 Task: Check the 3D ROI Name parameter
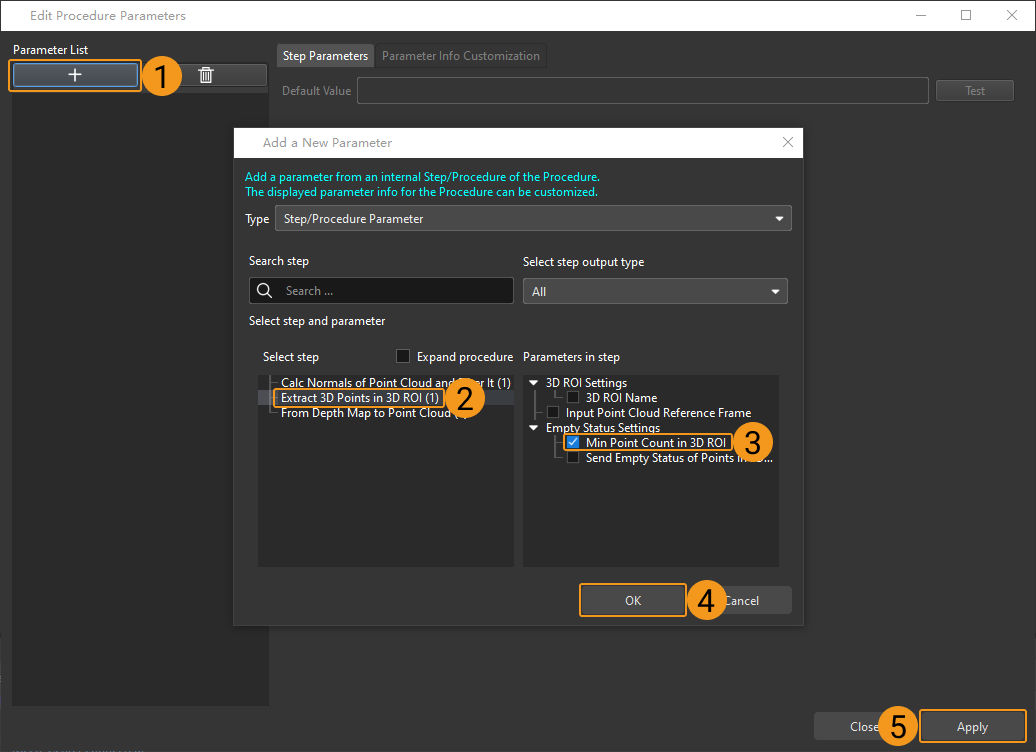(573, 398)
